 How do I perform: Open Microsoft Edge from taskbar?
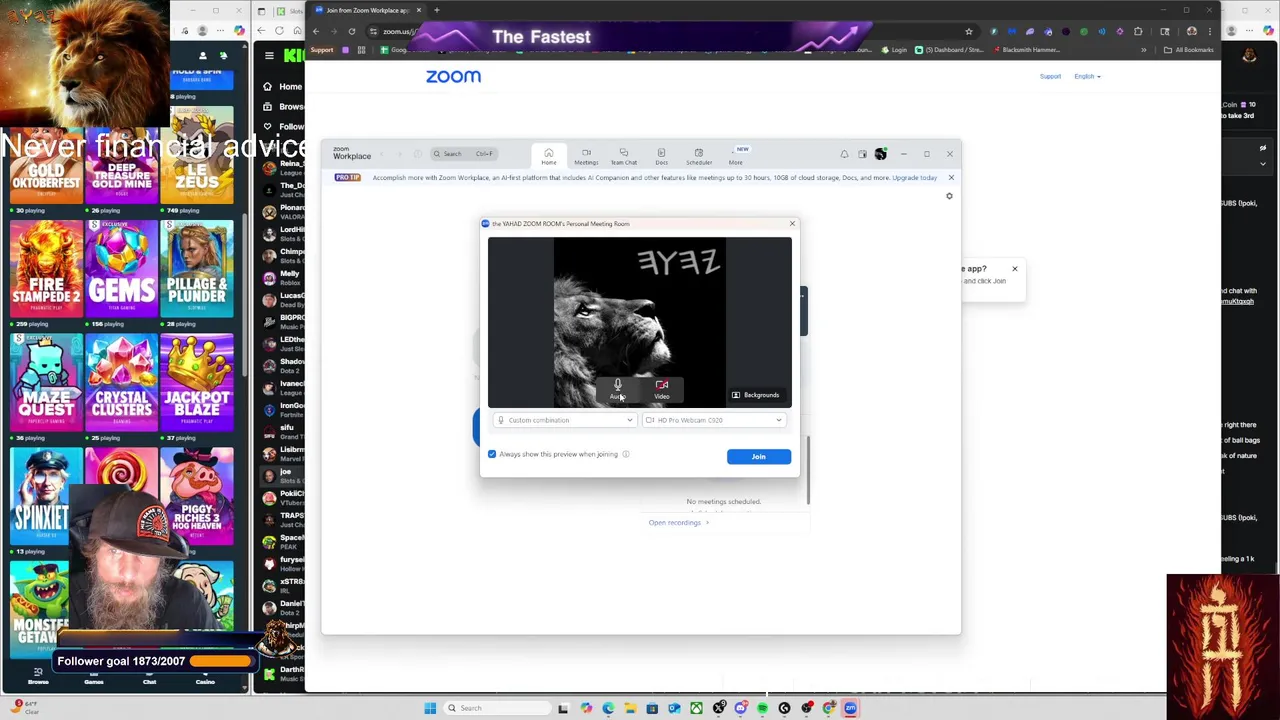(608, 708)
